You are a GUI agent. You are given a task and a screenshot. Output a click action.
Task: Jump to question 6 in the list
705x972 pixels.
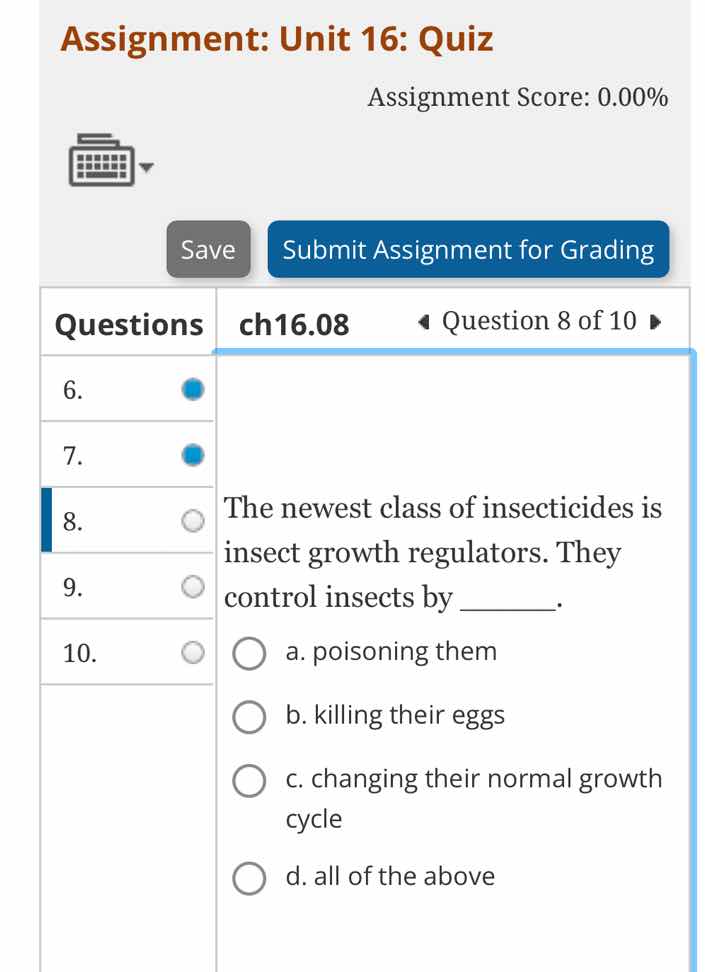[x=70, y=391]
